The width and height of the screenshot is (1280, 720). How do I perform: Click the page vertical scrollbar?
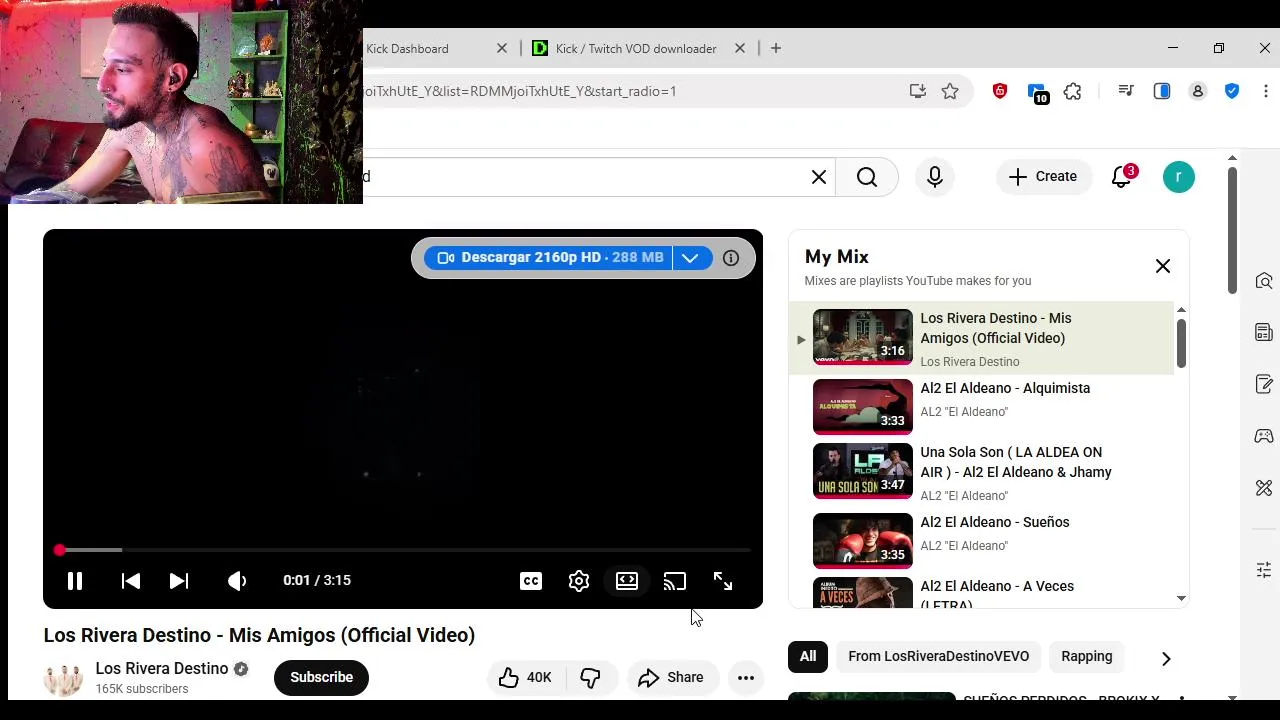pyautogui.click(x=1232, y=230)
